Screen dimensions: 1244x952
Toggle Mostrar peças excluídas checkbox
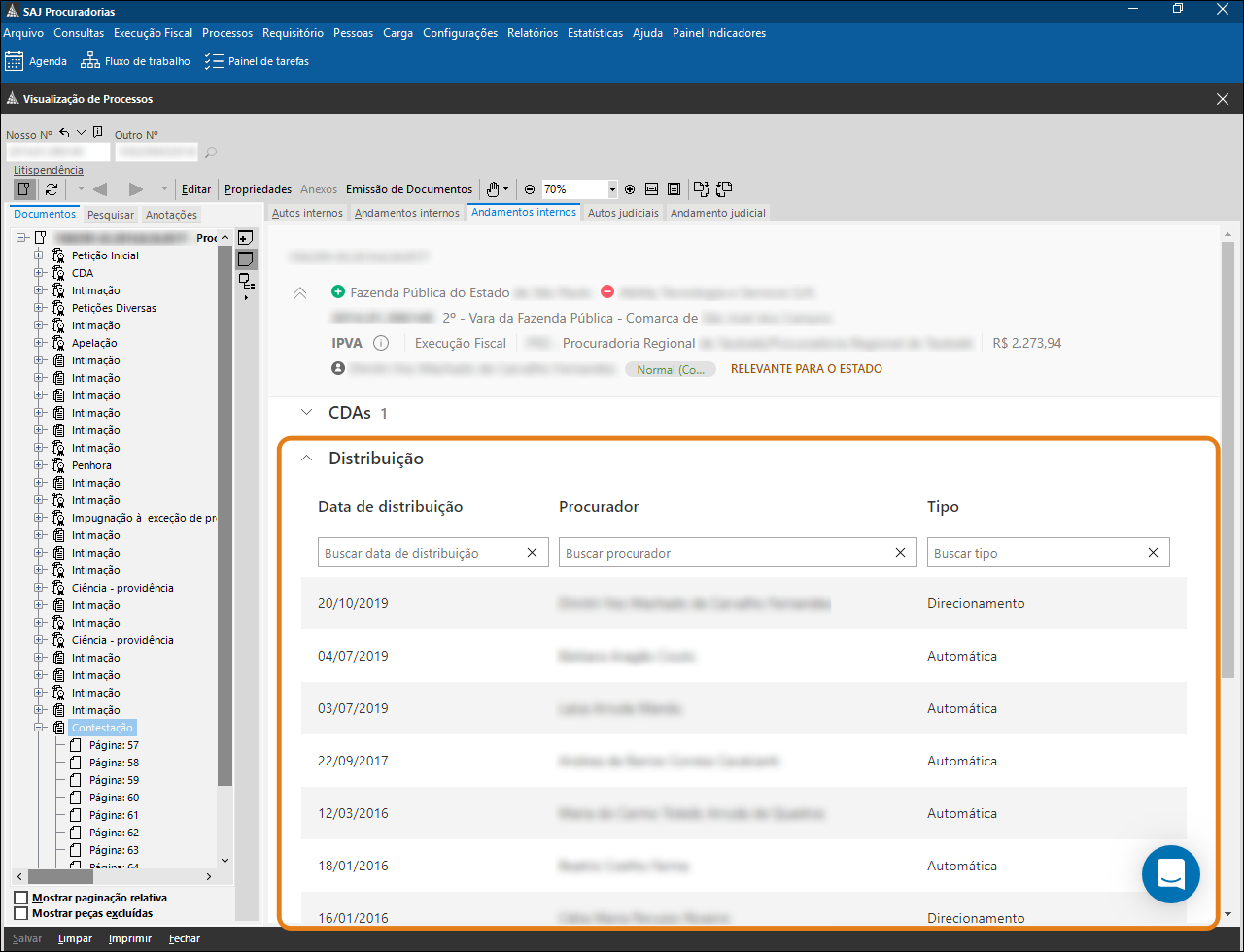pos(21,913)
